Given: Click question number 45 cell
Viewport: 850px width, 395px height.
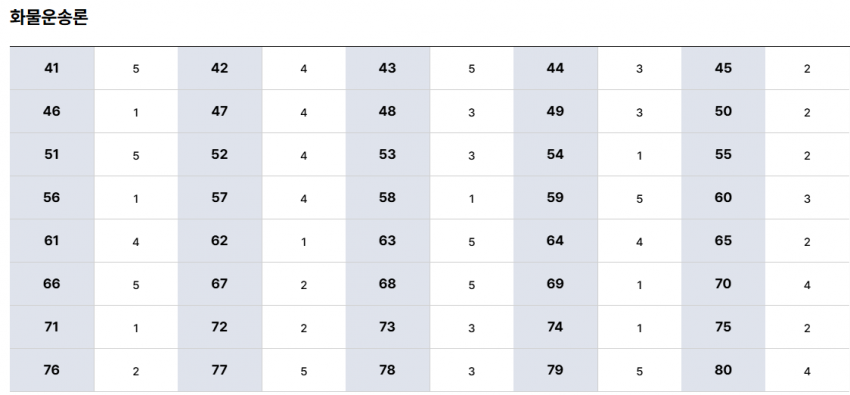Looking at the screenshot, I should pos(723,69).
